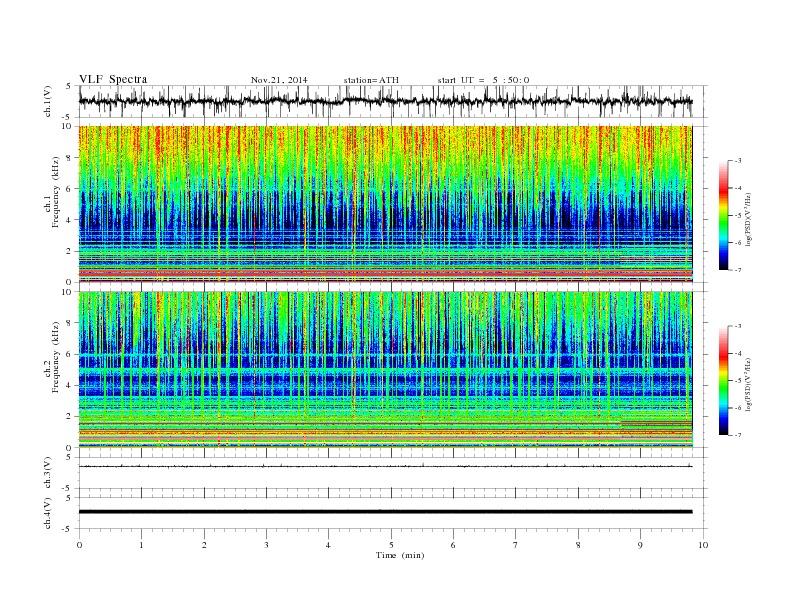Click time axis tick label "8"
Viewport: 792px width, 612px height.
[578, 545]
